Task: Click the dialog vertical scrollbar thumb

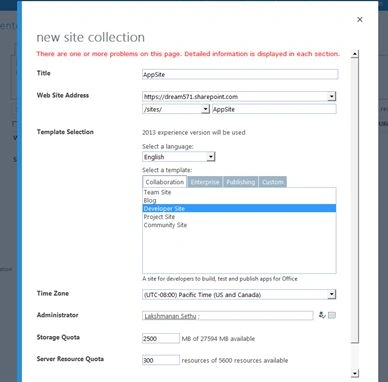Action: point(355,200)
